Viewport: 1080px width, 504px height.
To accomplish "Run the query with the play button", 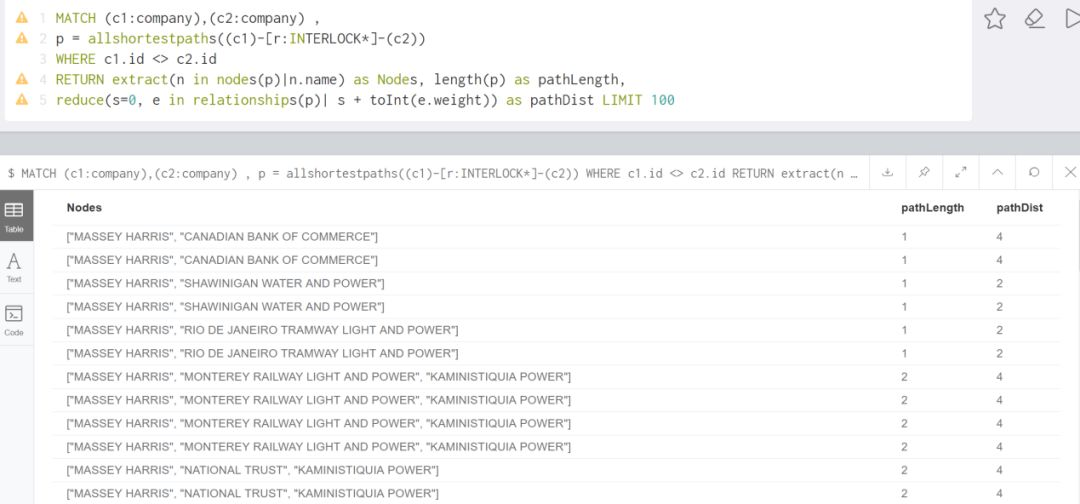I will click(x=1073, y=19).
